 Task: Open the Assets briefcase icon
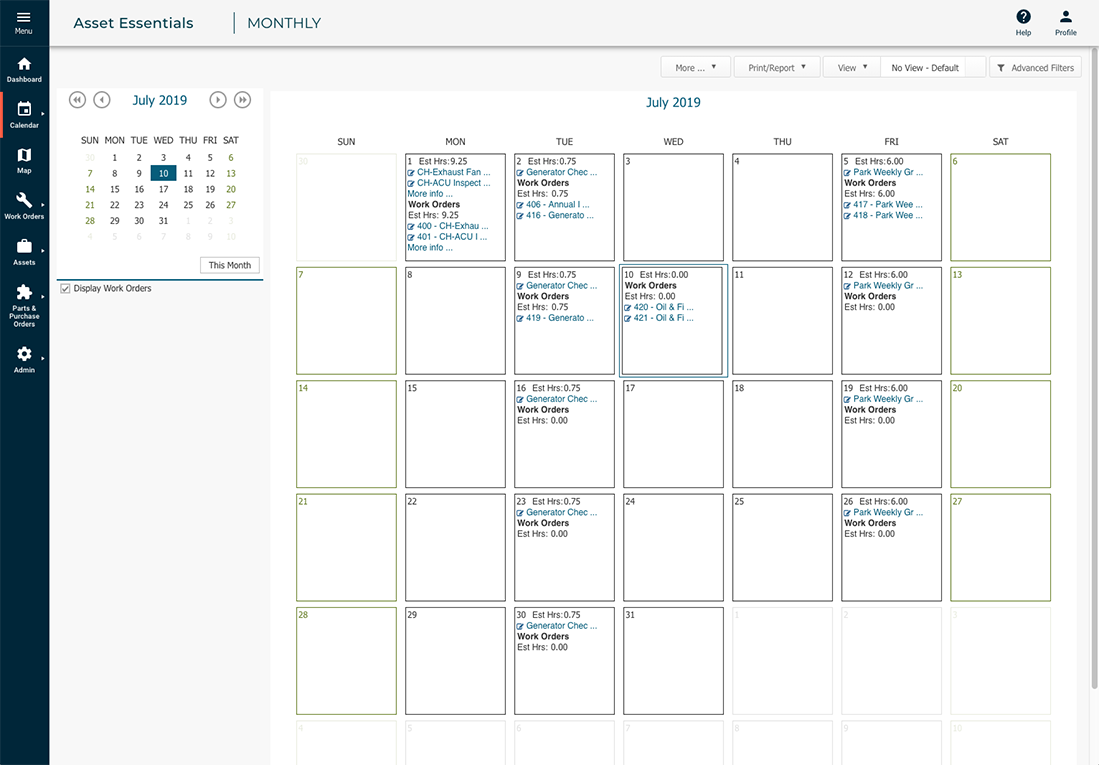coord(24,246)
